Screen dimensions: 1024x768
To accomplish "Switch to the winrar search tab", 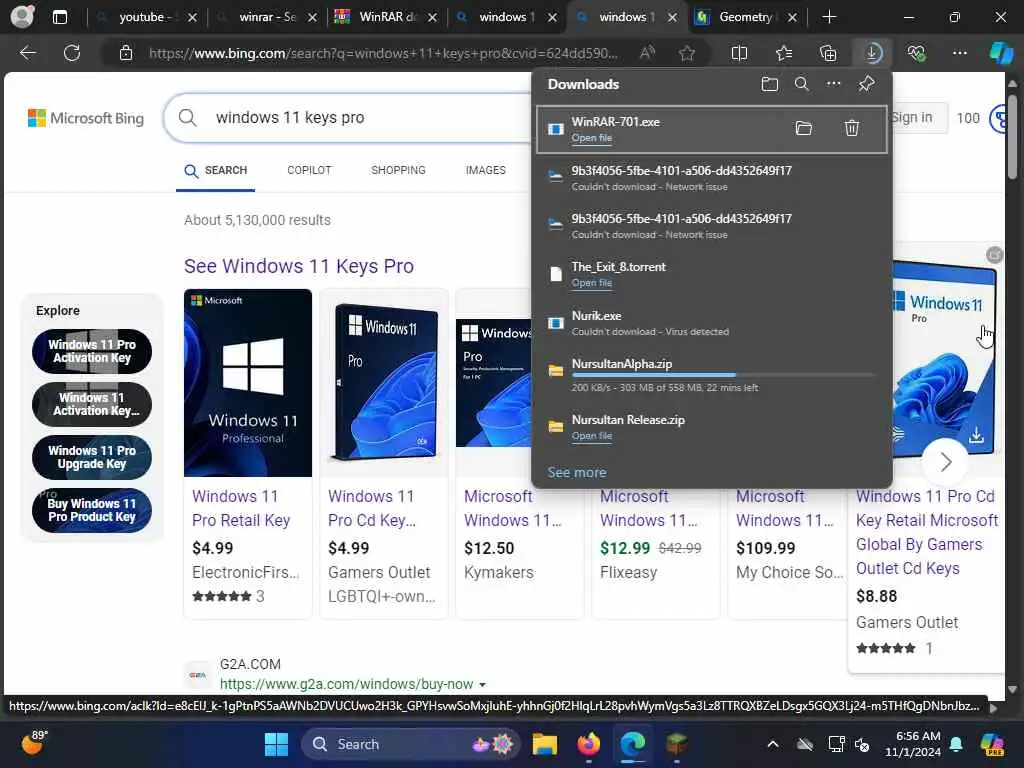I will pyautogui.click(x=266, y=17).
